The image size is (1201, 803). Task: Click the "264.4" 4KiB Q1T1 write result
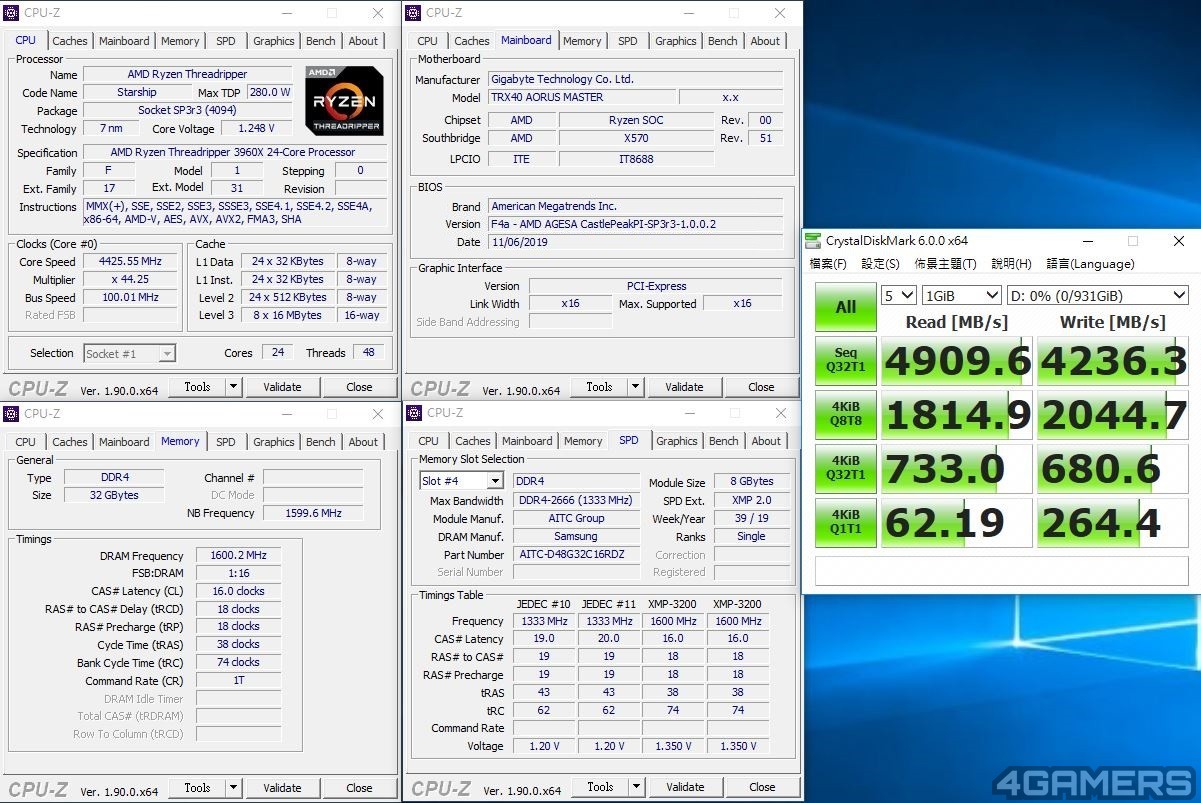[1112, 523]
